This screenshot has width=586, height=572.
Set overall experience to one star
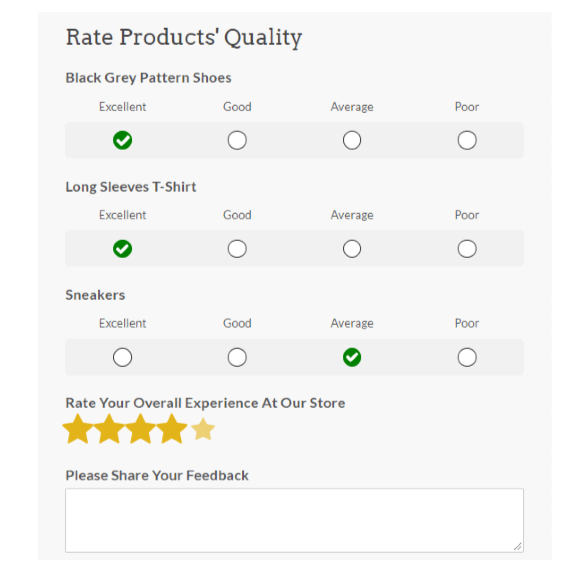pos(78,429)
